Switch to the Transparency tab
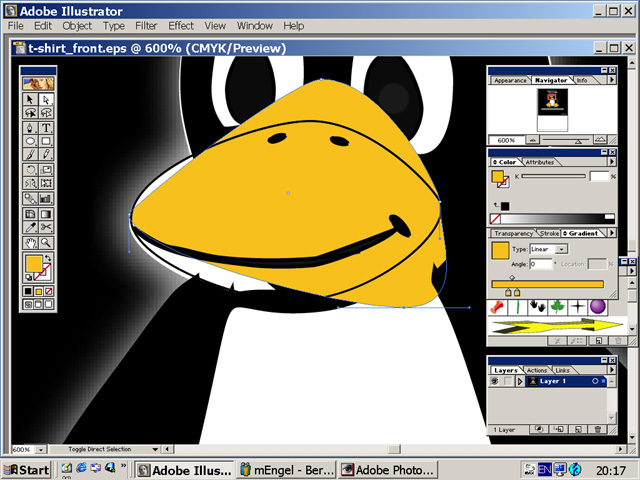The image size is (640, 480). [x=513, y=233]
